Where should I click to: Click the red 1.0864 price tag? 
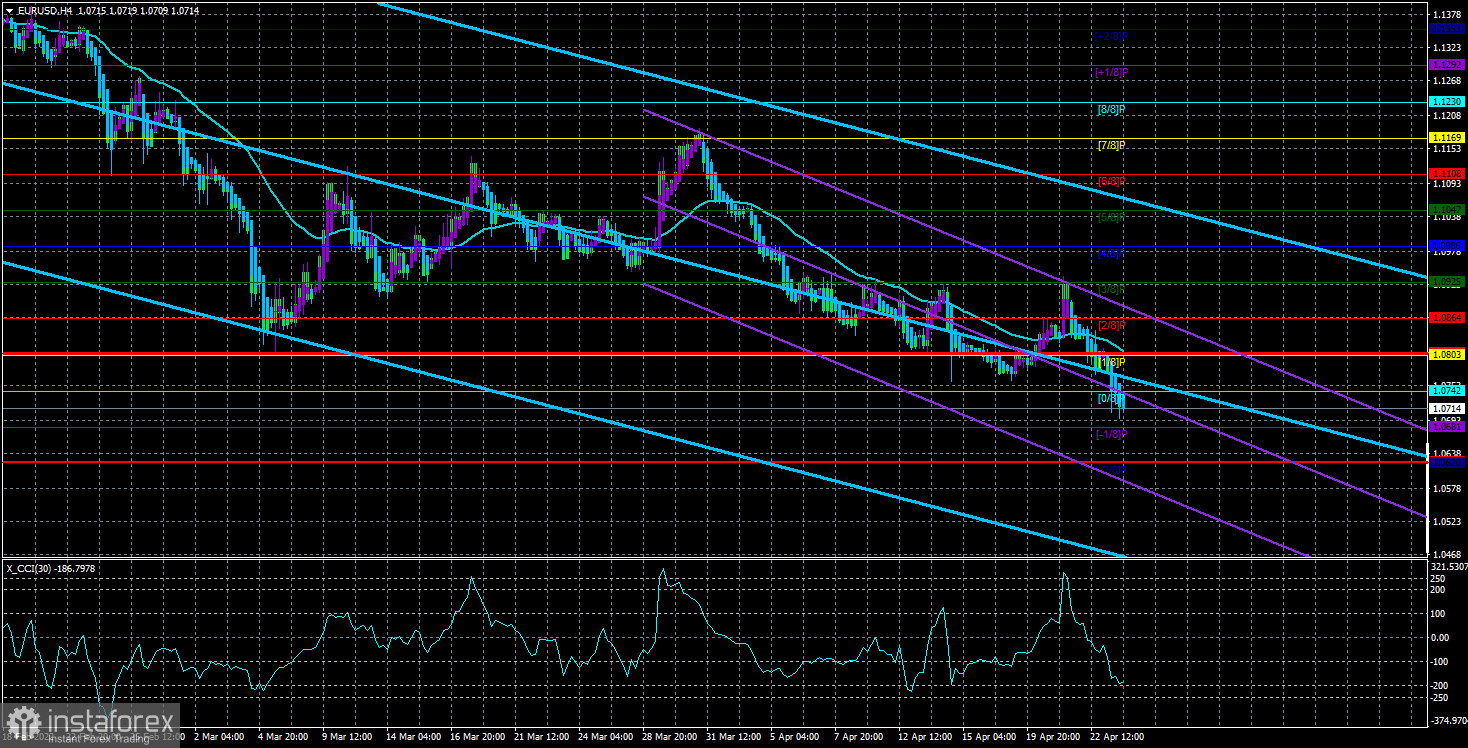tap(1447, 317)
